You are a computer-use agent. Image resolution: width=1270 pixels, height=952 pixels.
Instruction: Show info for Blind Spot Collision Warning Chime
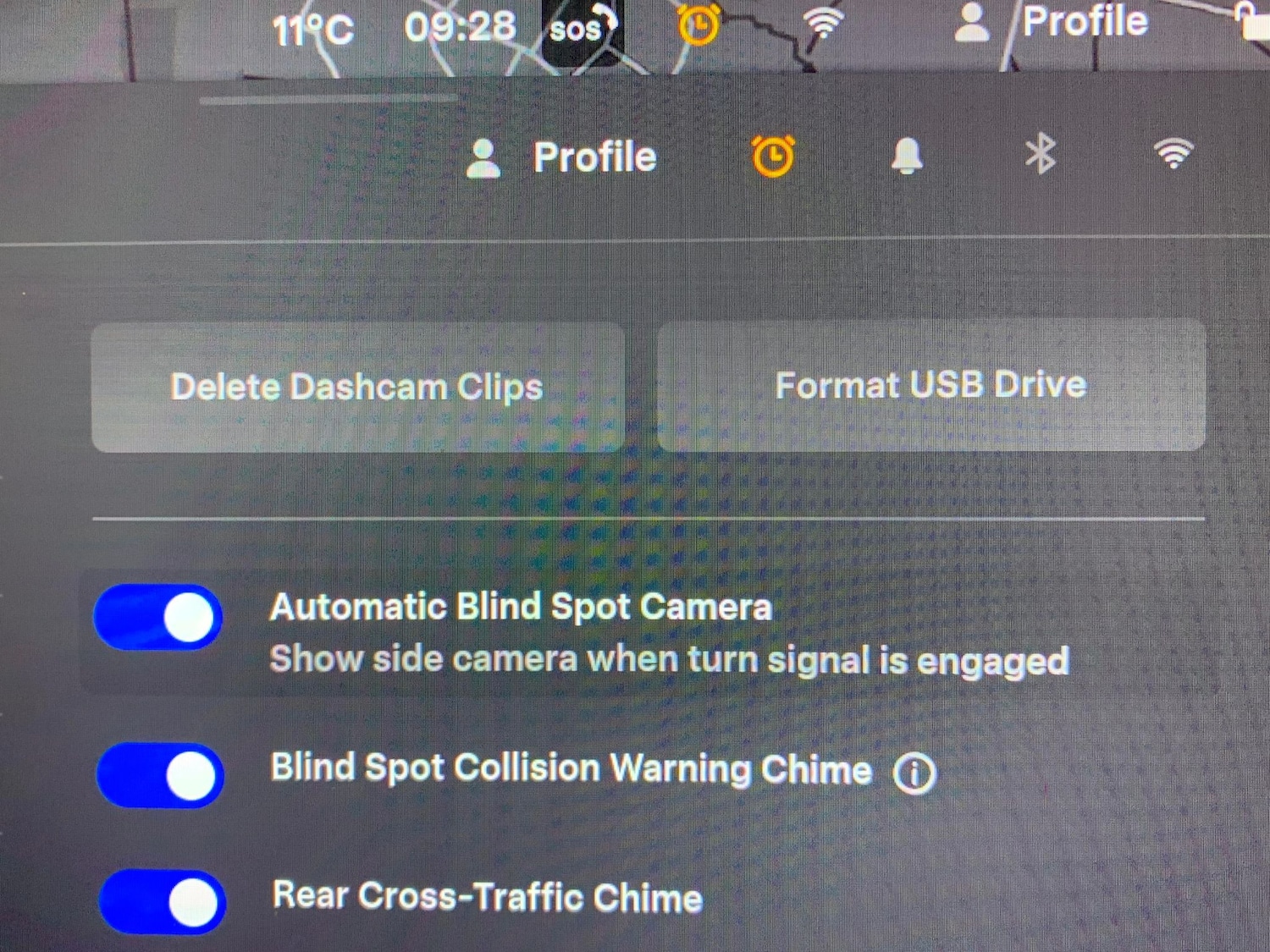coord(914,773)
